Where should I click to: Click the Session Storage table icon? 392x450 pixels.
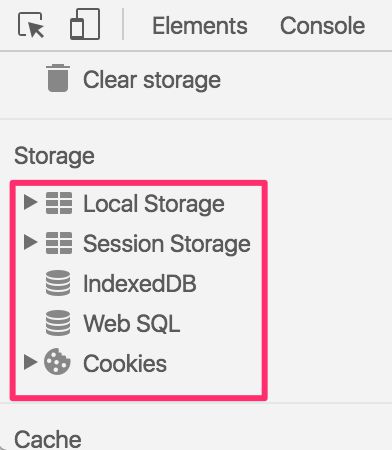[x=59, y=243]
